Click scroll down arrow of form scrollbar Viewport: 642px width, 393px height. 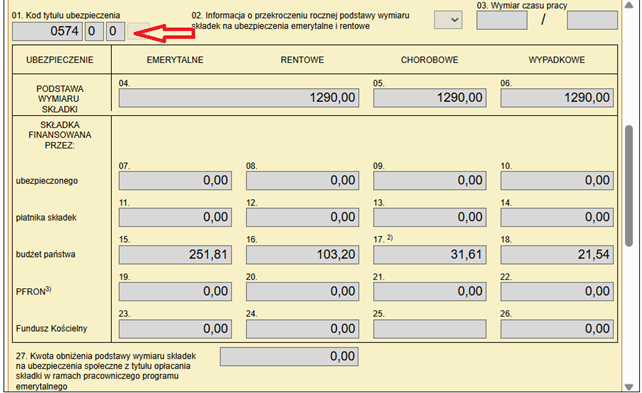tap(629, 387)
